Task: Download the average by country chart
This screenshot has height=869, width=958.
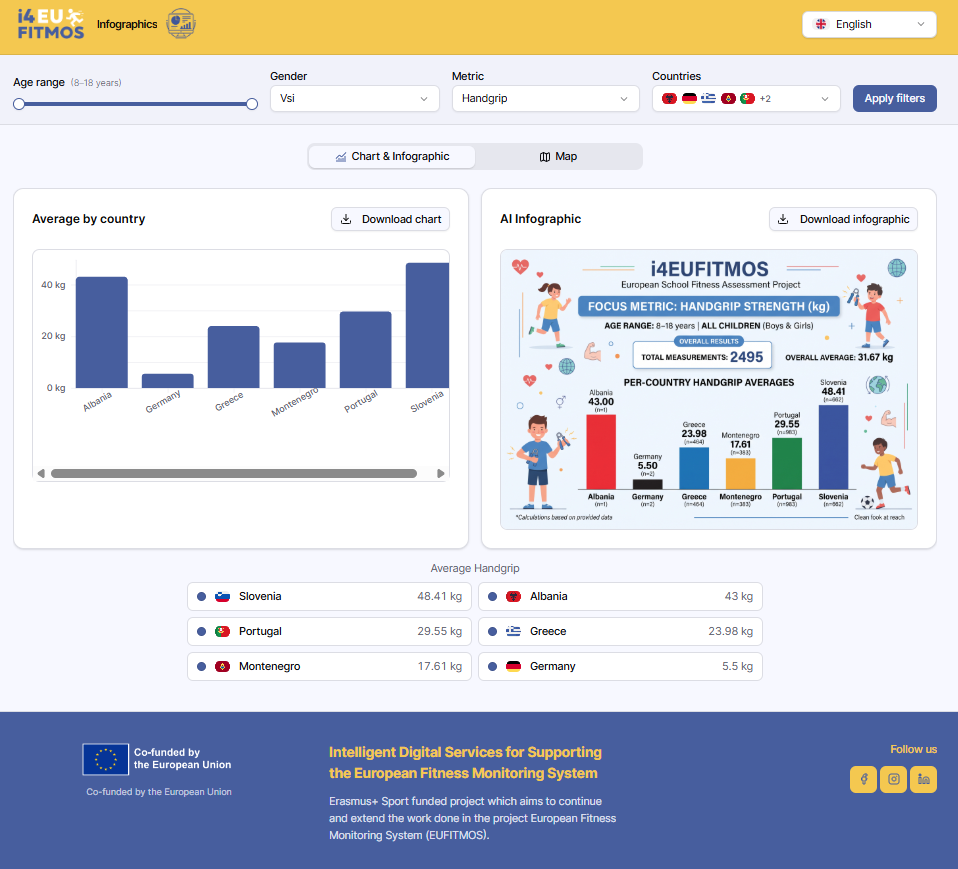Action: pos(390,219)
